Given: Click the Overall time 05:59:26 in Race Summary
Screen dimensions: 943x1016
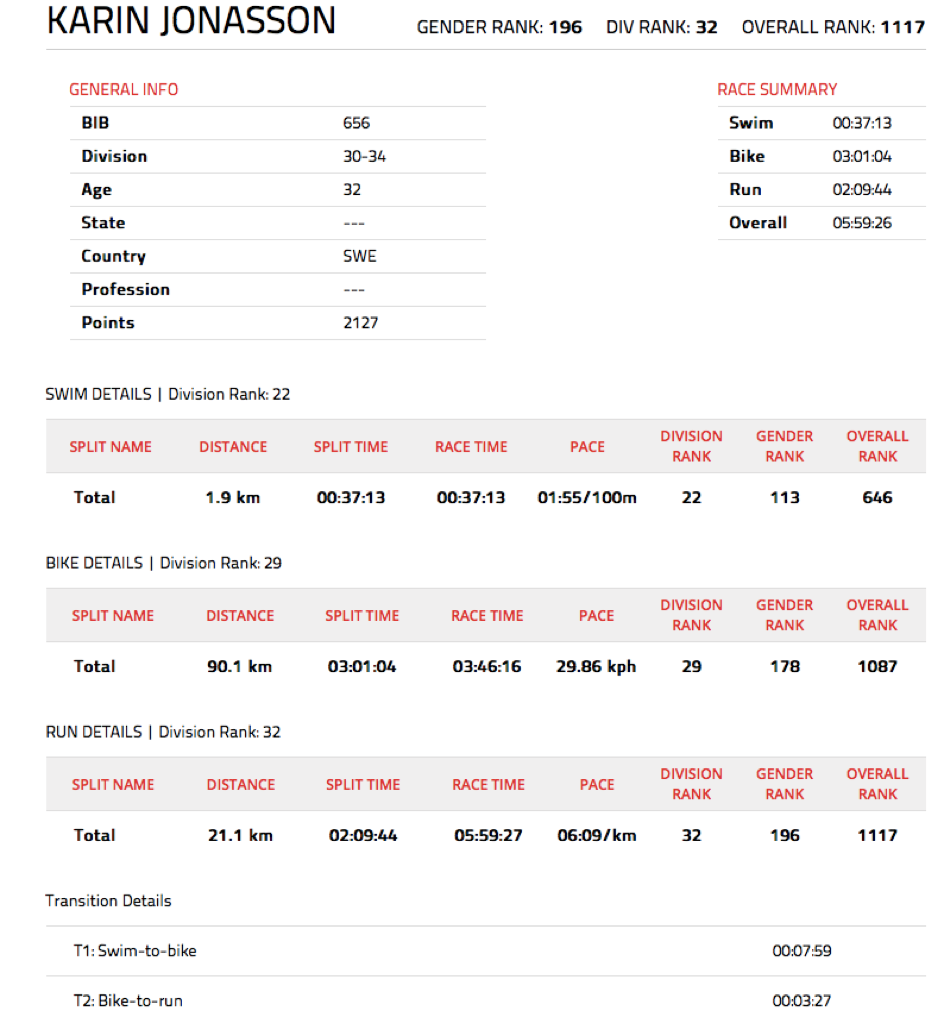Looking at the screenshot, I should (861, 223).
